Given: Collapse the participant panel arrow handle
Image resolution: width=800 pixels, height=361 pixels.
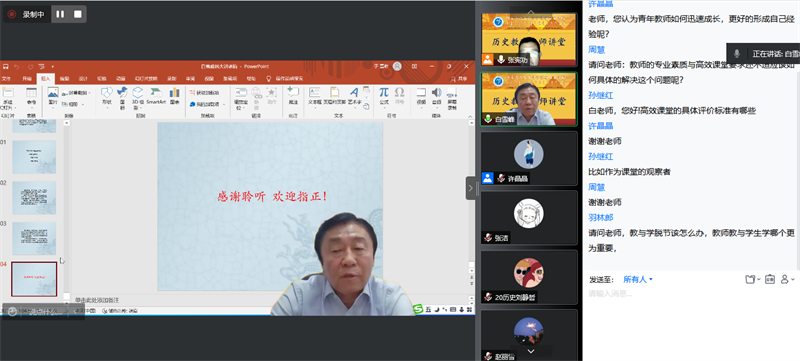Looking at the screenshot, I should tap(470, 188).
